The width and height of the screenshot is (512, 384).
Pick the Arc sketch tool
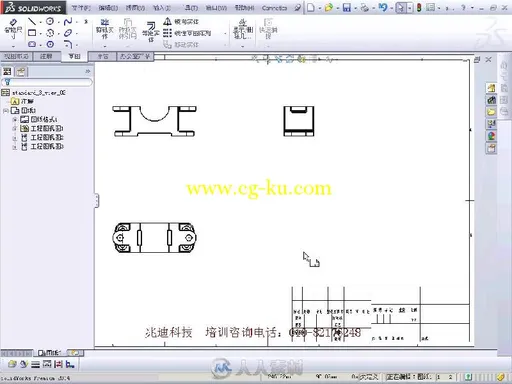tap(50, 33)
